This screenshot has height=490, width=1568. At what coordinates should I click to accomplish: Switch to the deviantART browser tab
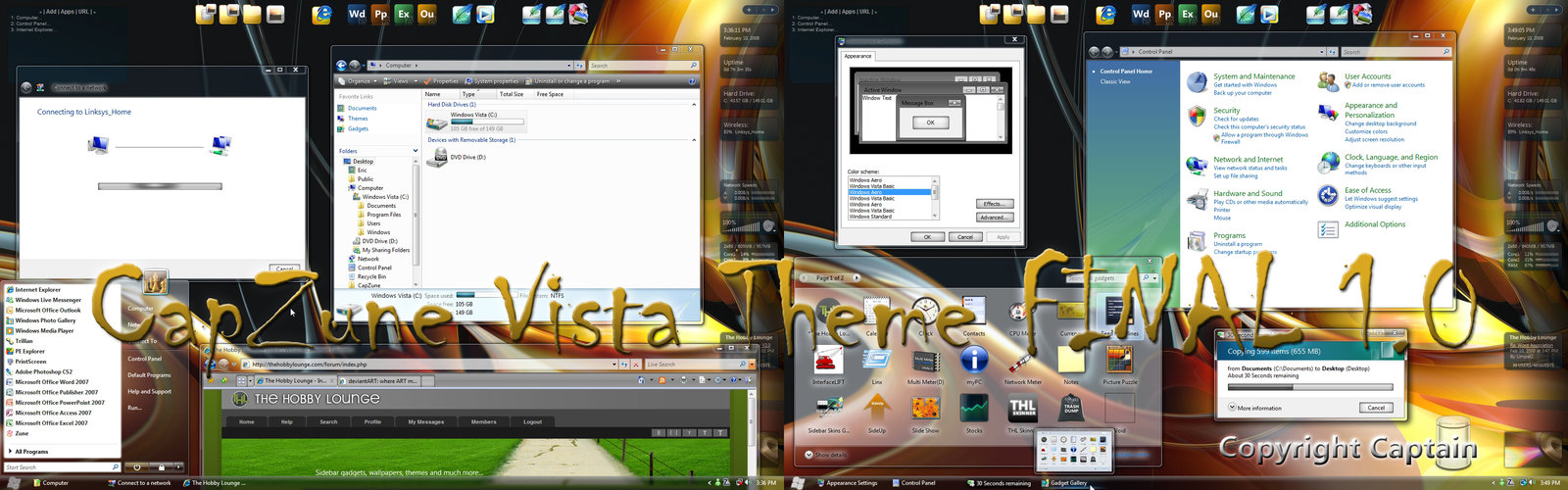pyautogui.click(x=380, y=380)
